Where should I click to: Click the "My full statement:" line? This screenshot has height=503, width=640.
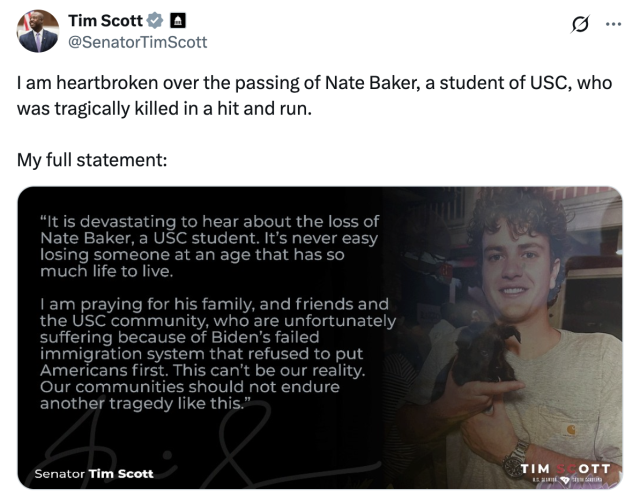[x=92, y=160]
